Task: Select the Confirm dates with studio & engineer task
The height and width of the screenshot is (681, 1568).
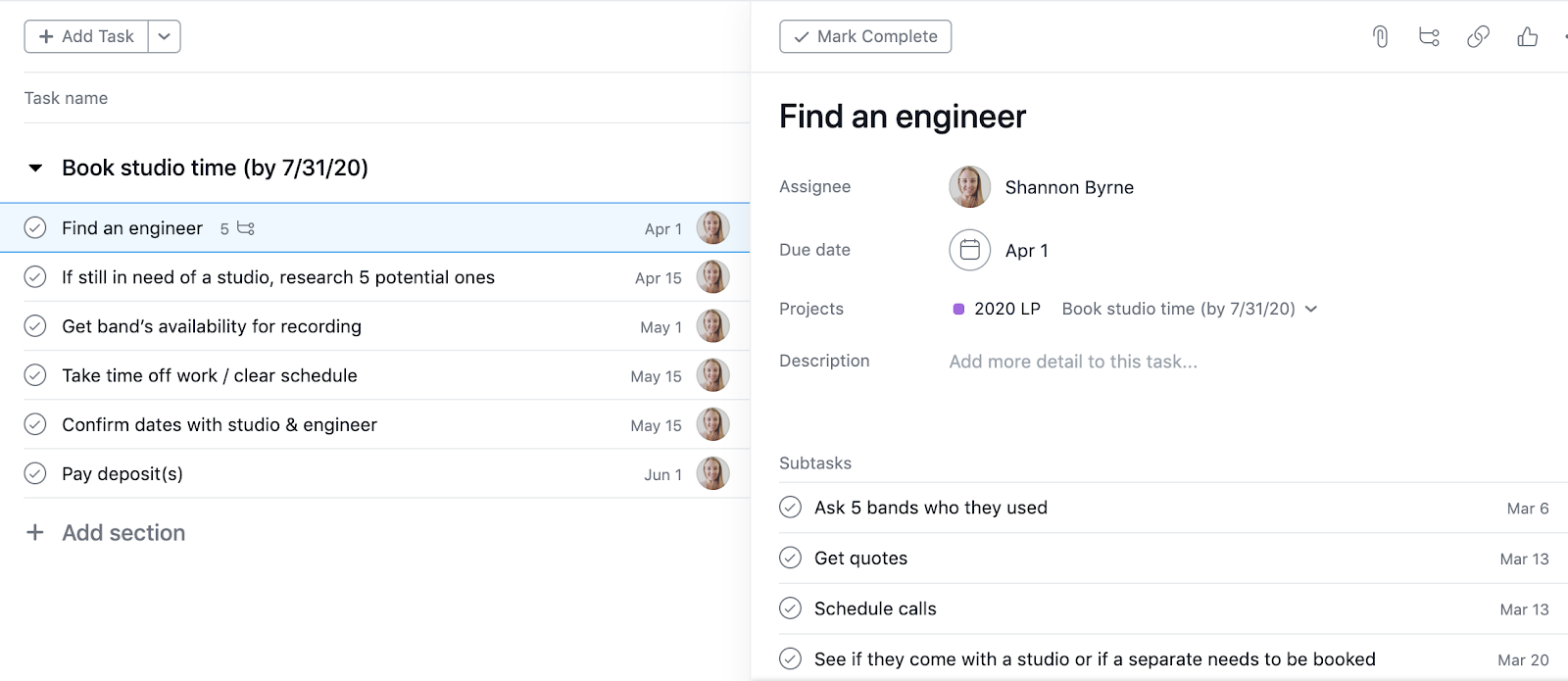Action: click(x=220, y=424)
